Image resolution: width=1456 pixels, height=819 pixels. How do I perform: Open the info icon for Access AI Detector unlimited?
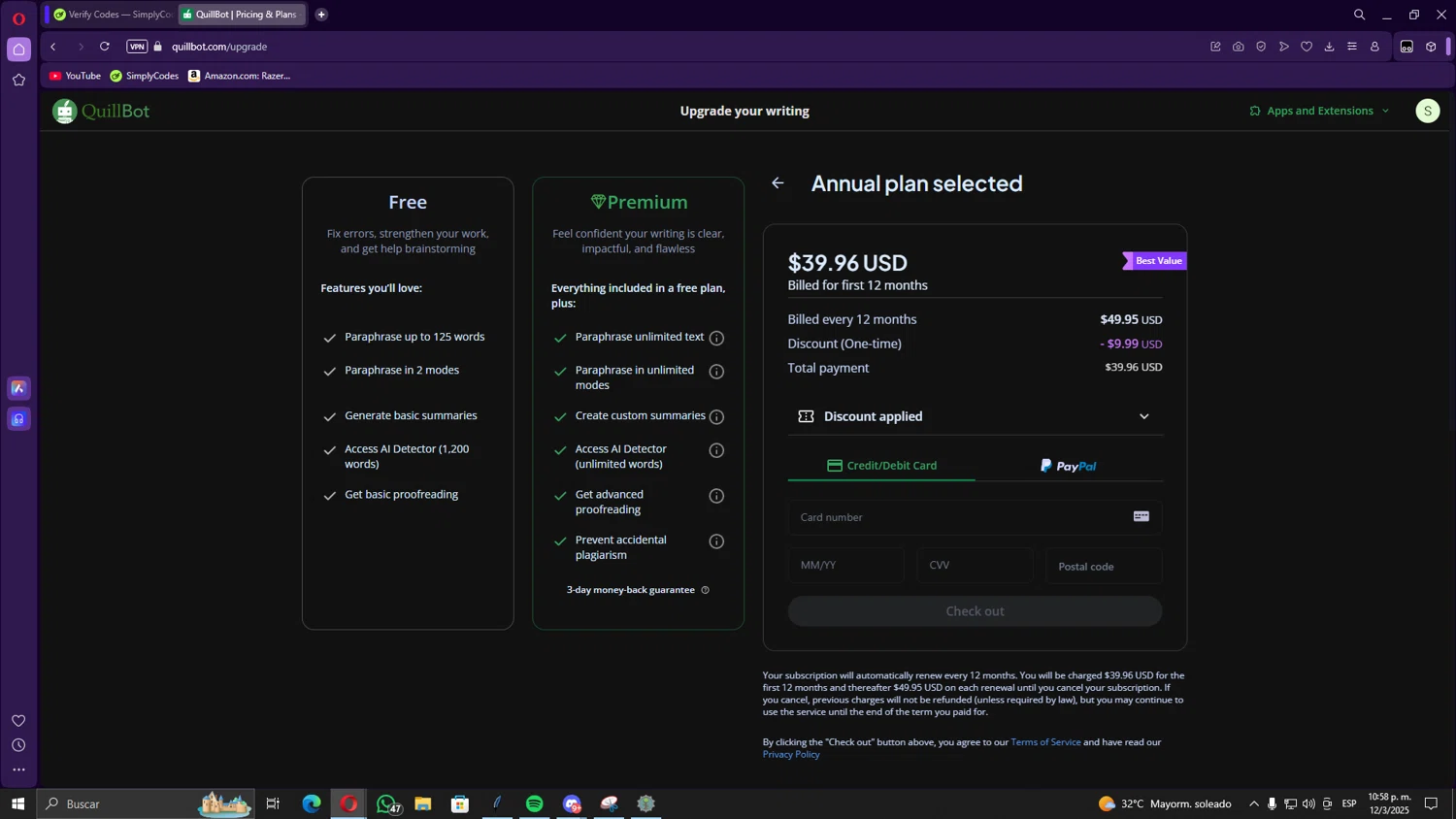point(716,450)
